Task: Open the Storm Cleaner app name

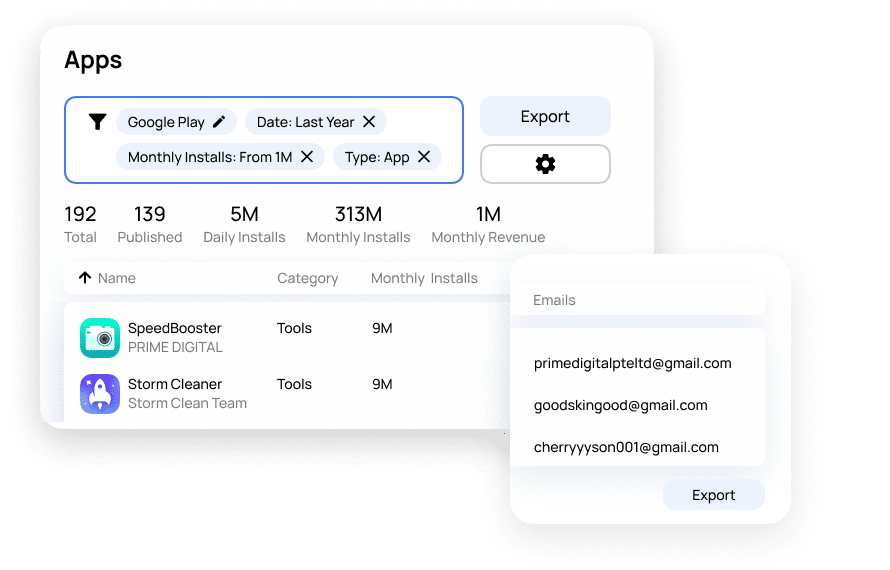Action: [175, 384]
